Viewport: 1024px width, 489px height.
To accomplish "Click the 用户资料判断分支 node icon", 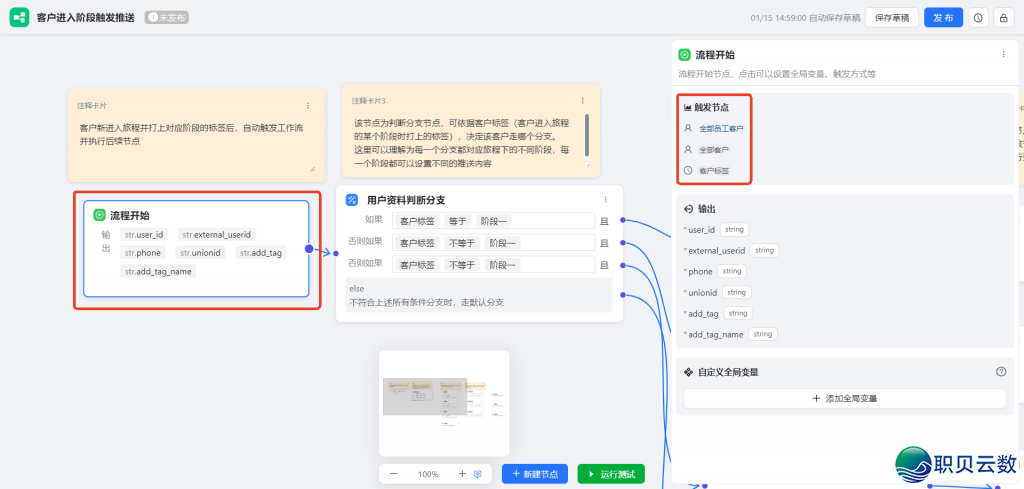I will click(352, 200).
